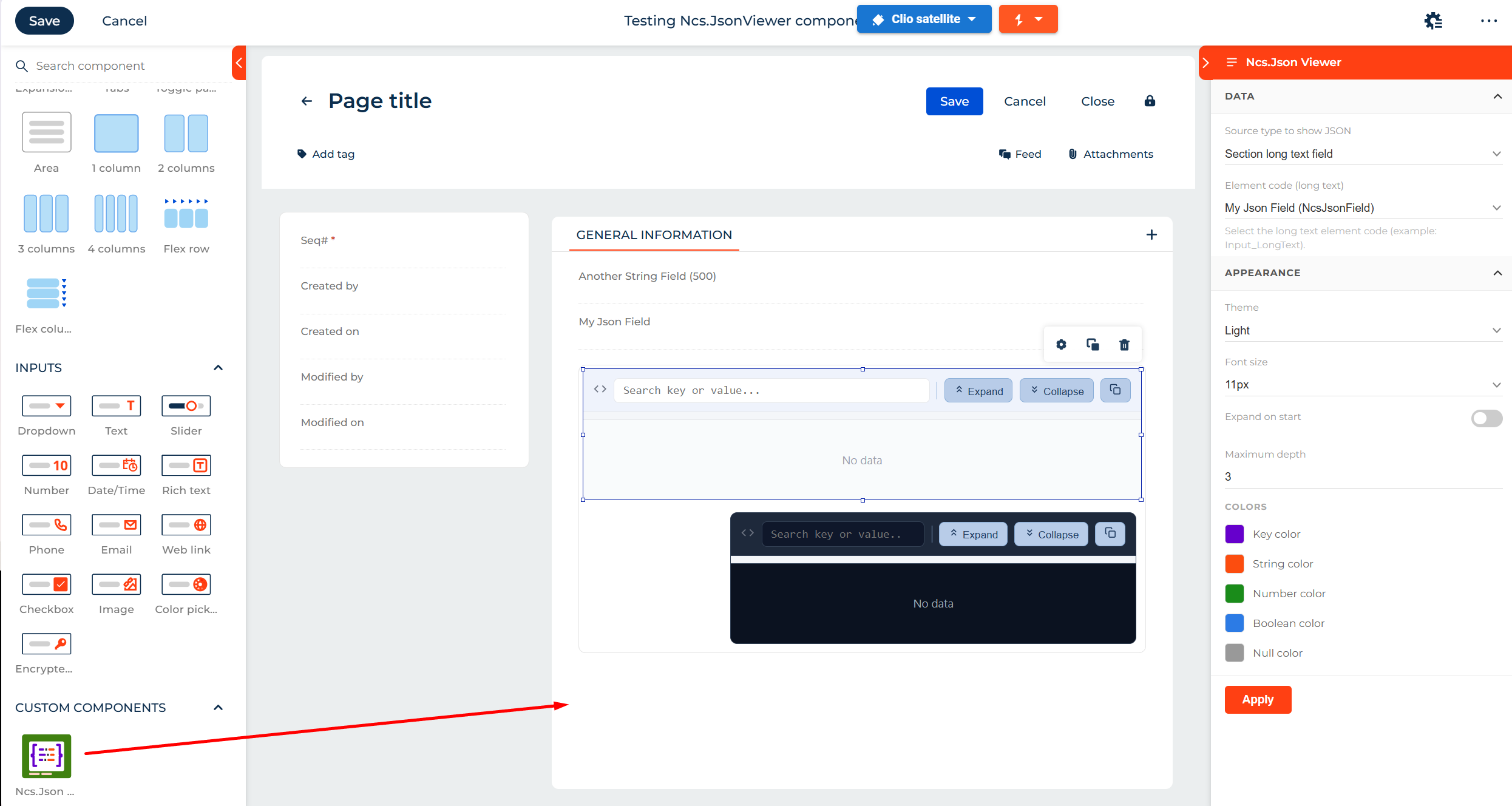Collapse the INPUTS component group
Viewport: 1512px width, 806px height.
pos(219,368)
